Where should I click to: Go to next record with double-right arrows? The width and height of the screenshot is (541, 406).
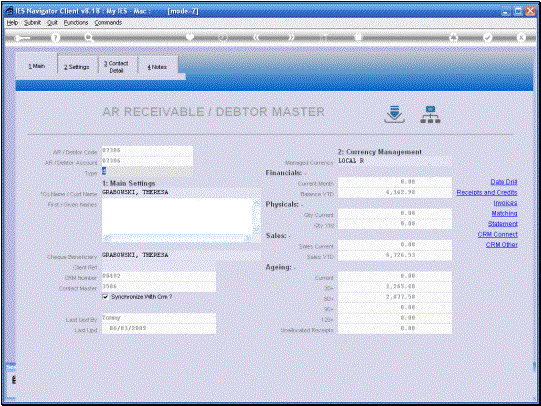click(x=291, y=37)
